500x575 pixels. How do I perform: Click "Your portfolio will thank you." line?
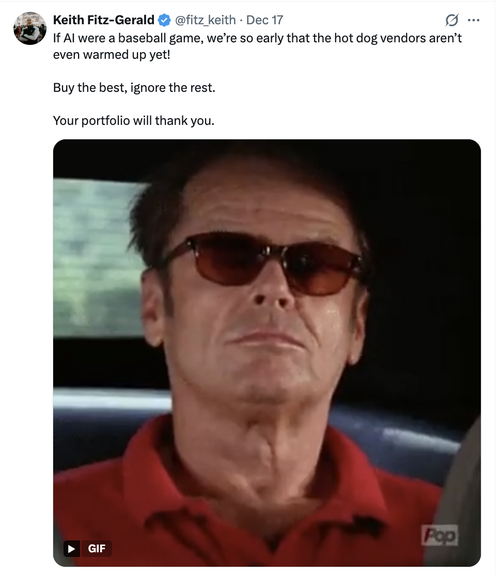(x=134, y=121)
